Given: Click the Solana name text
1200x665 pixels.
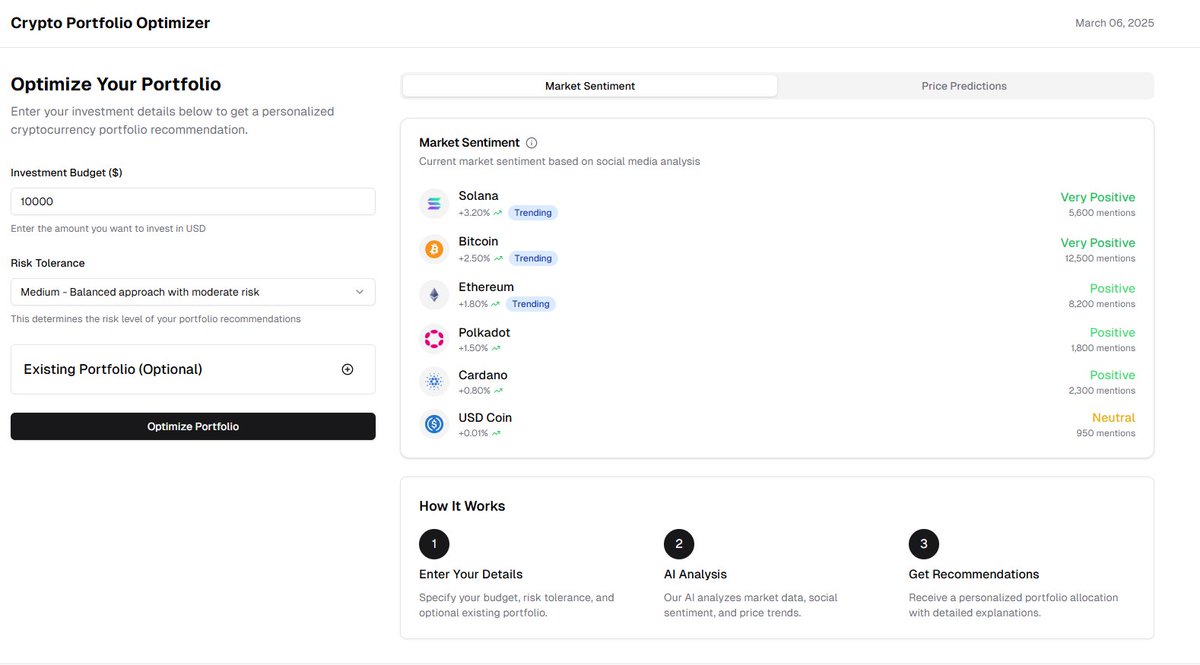Looking at the screenshot, I should pos(479,196).
